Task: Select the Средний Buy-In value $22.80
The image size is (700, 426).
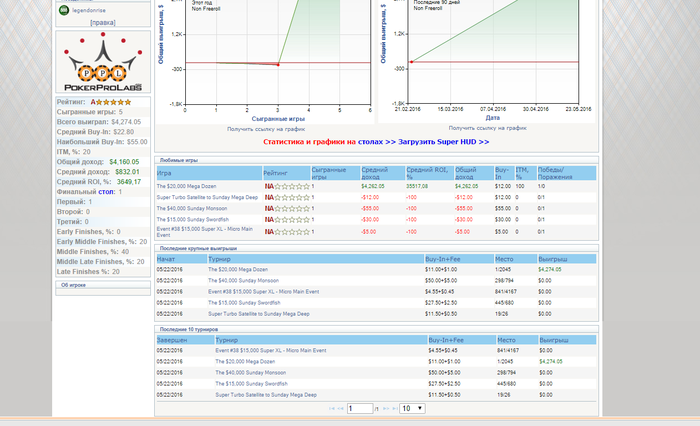Action: [124, 132]
